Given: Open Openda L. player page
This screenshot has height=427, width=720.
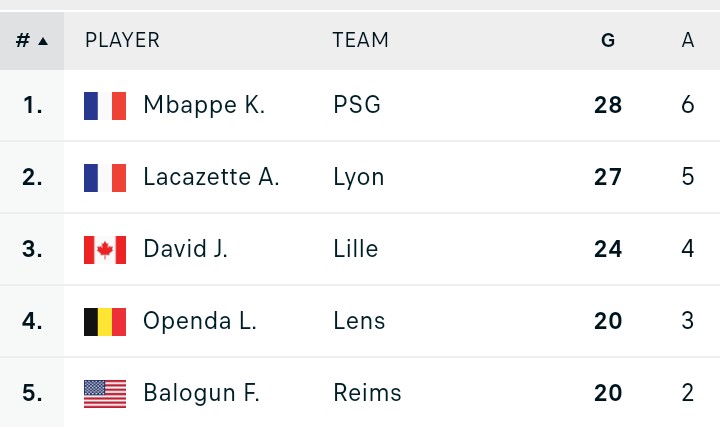Looking at the screenshot, I should point(200,321).
